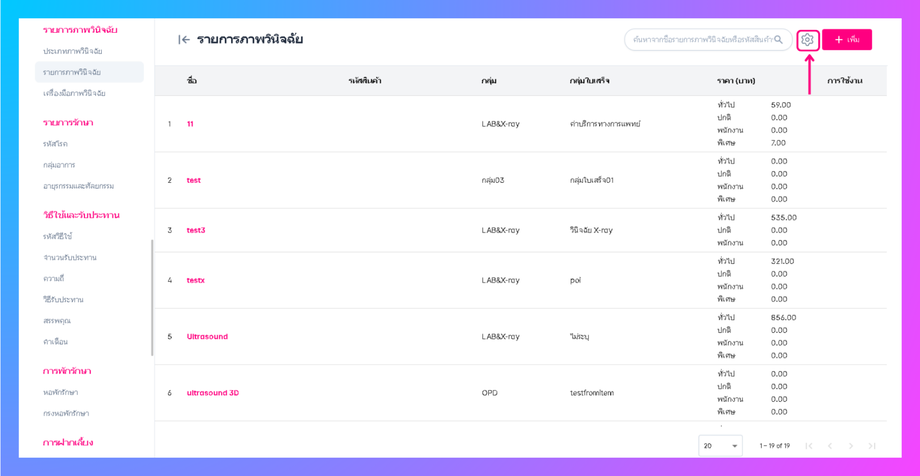Go to the next page
This screenshot has height=476, width=920.
(x=851, y=446)
